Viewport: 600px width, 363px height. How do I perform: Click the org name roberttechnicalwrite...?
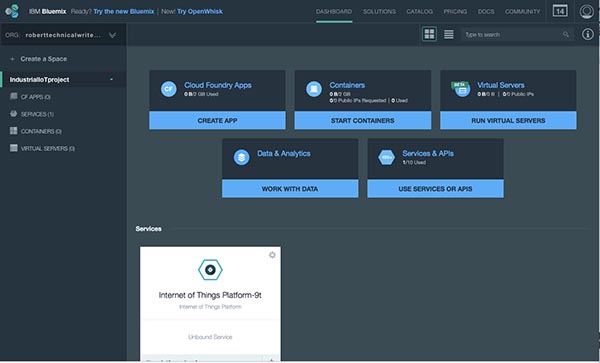coord(63,35)
